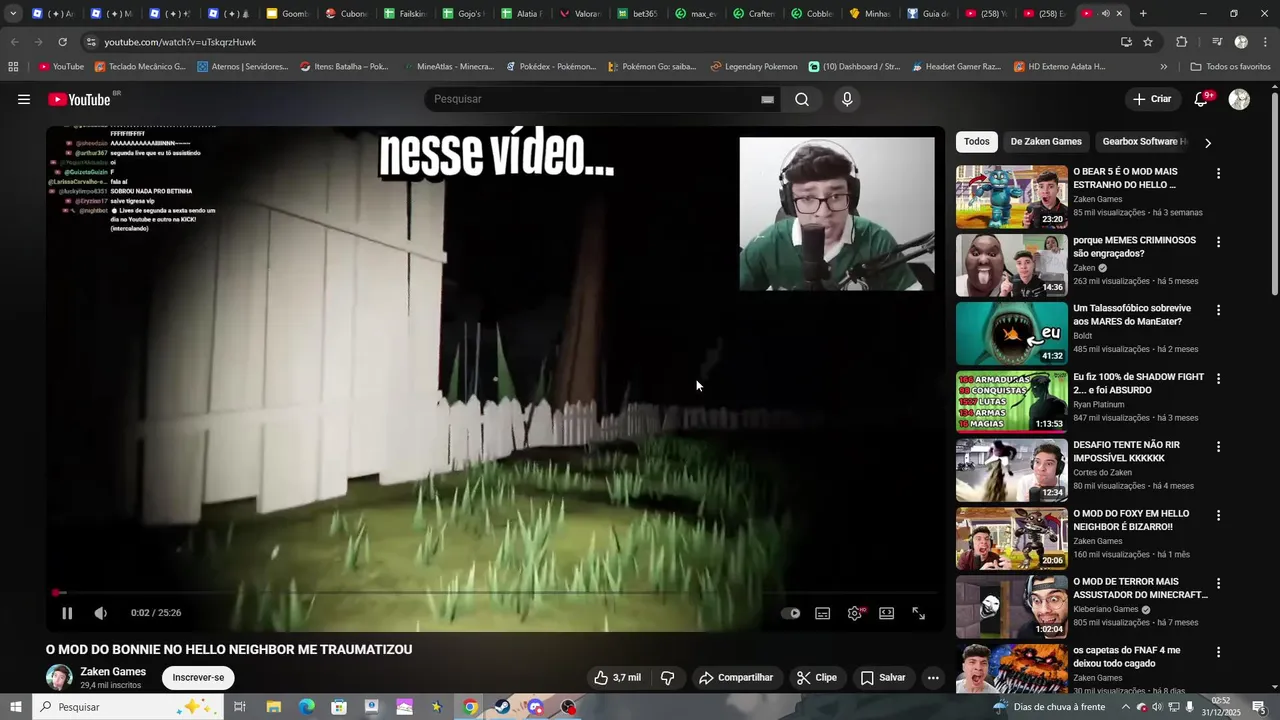Open Steam from the taskbar
The image size is (1280, 720).
click(x=503, y=707)
